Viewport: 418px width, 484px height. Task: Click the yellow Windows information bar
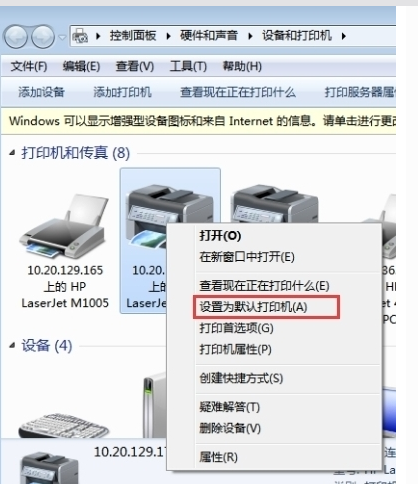click(x=198, y=121)
